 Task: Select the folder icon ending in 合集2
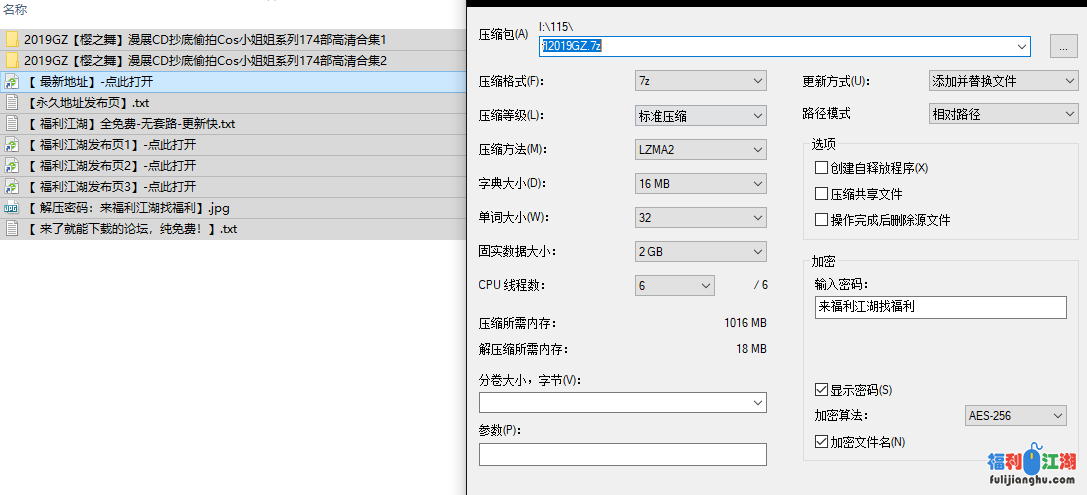12,61
